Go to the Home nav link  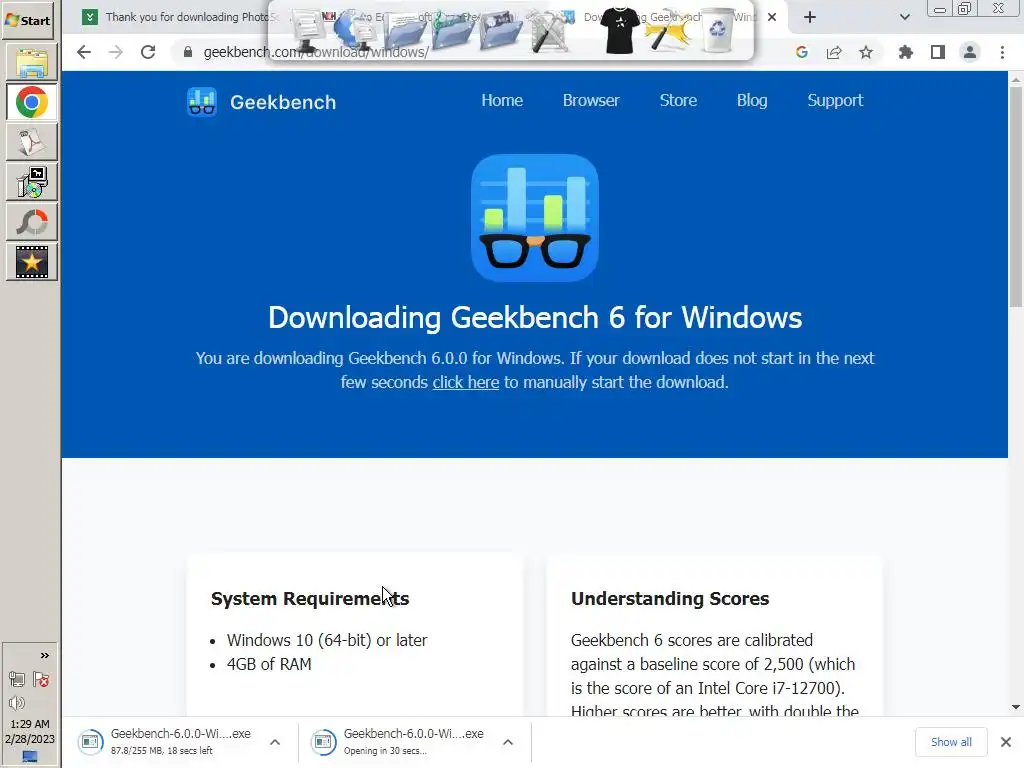(x=502, y=101)
